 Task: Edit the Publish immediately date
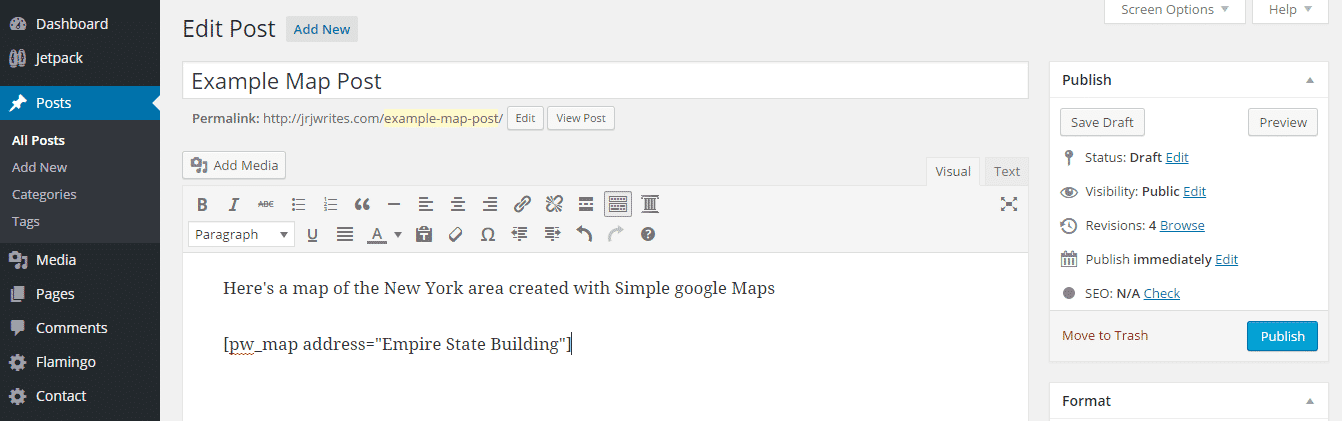(1226, 260)
